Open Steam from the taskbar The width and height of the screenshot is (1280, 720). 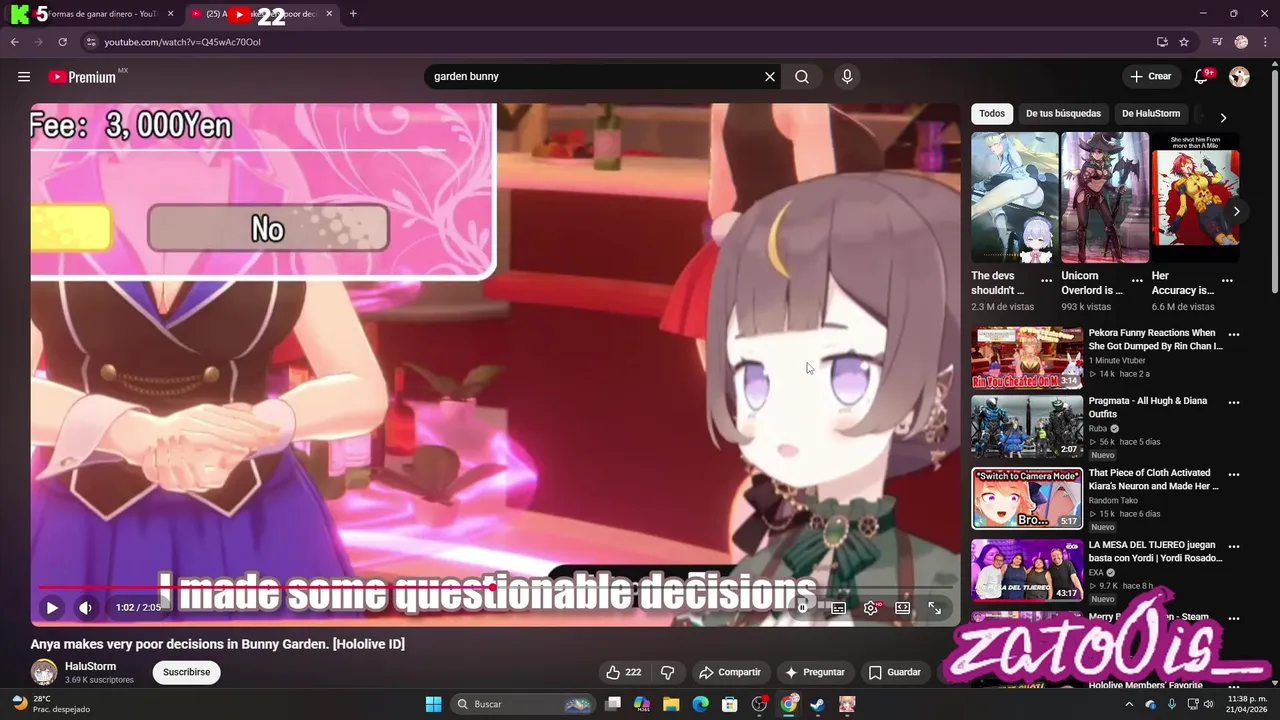(818, 704)
